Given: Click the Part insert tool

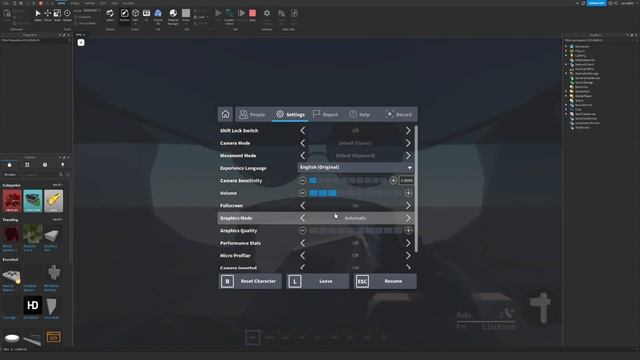Looking at the screenshot, I should (136, 15).
